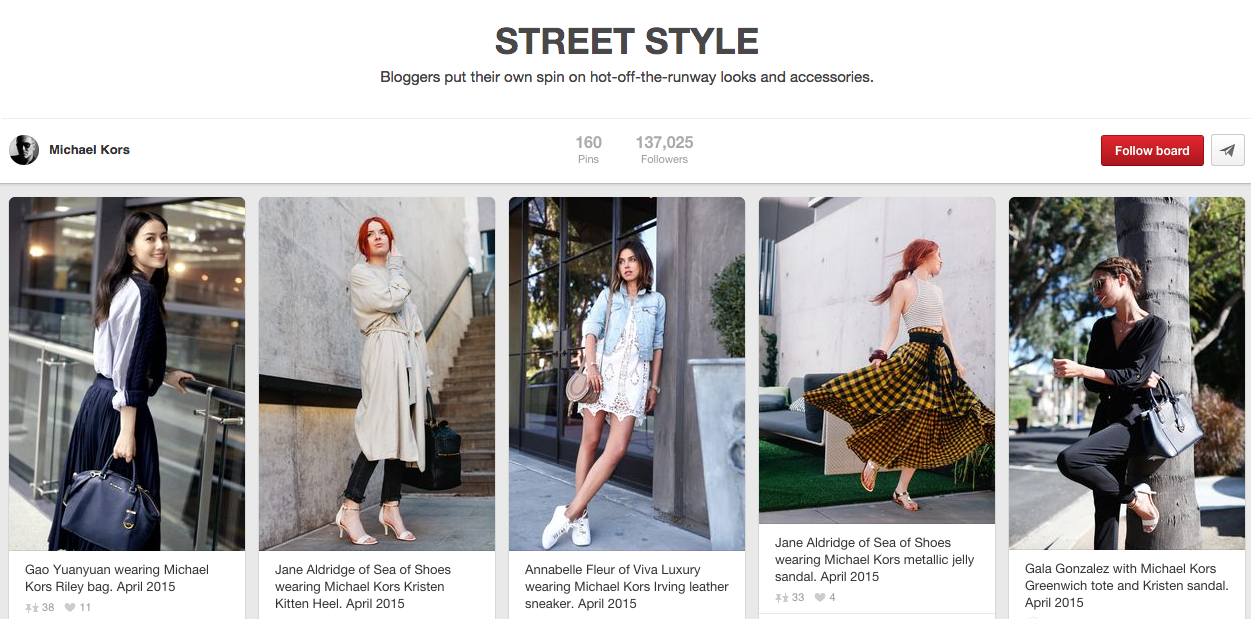Open Annabelle Fleur denim jacket photo
The image size is (1251, 619).
(627, 374)
